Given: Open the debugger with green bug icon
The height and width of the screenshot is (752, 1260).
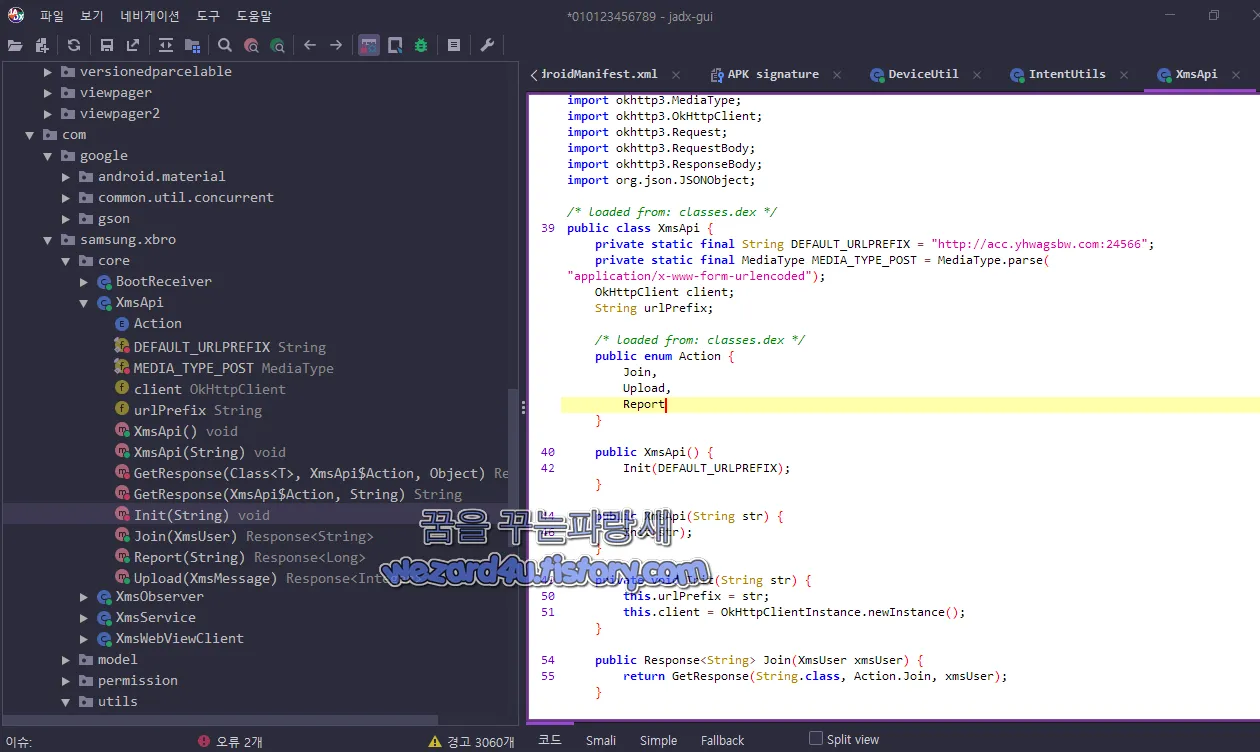Looking at the screenshot, I should (x=421, y=45).
